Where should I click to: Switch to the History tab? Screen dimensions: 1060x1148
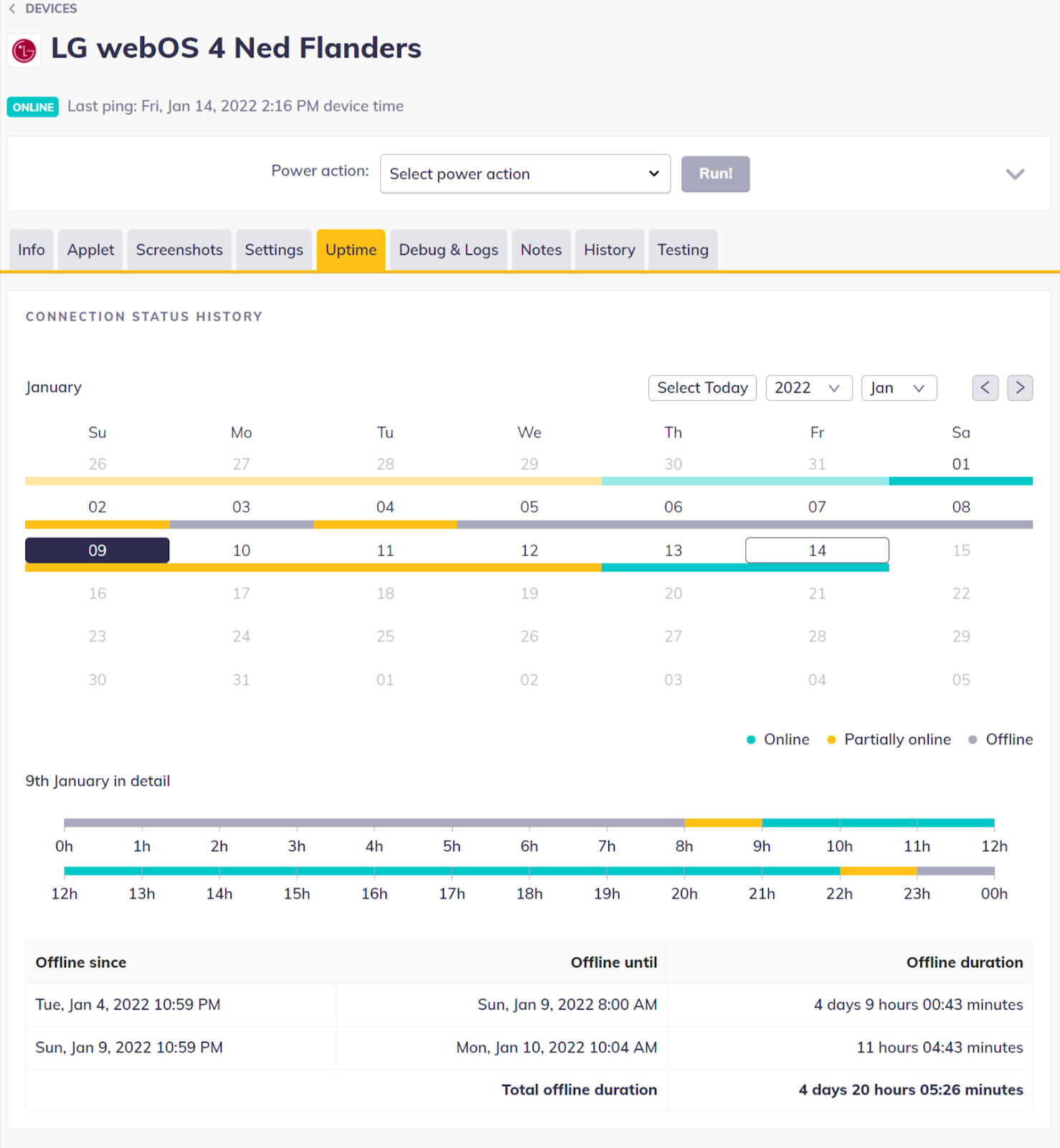pyautogui.click(x=609, y=250)
